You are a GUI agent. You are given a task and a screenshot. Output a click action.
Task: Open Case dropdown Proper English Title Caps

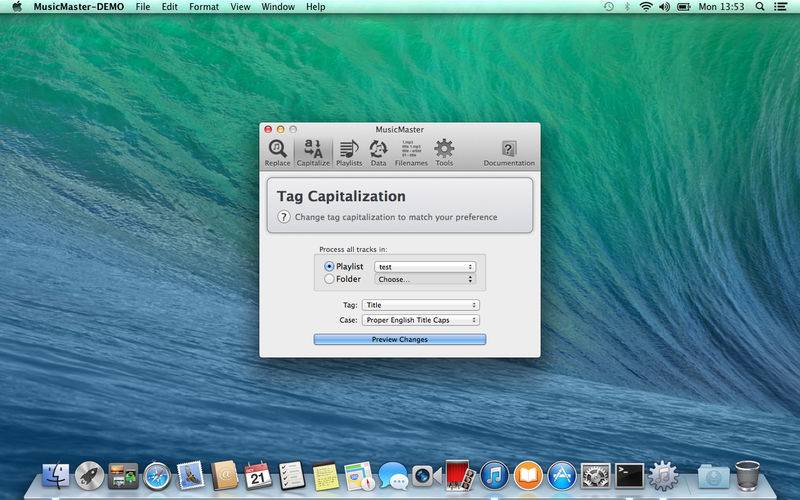(420, 320)
